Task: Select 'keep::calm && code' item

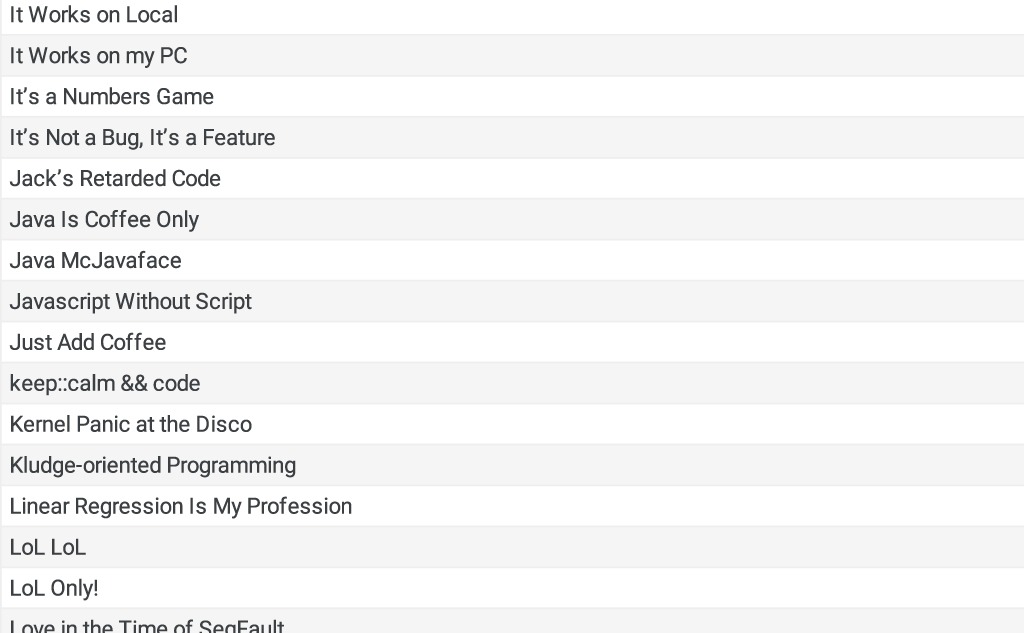Action: (513, 383)
